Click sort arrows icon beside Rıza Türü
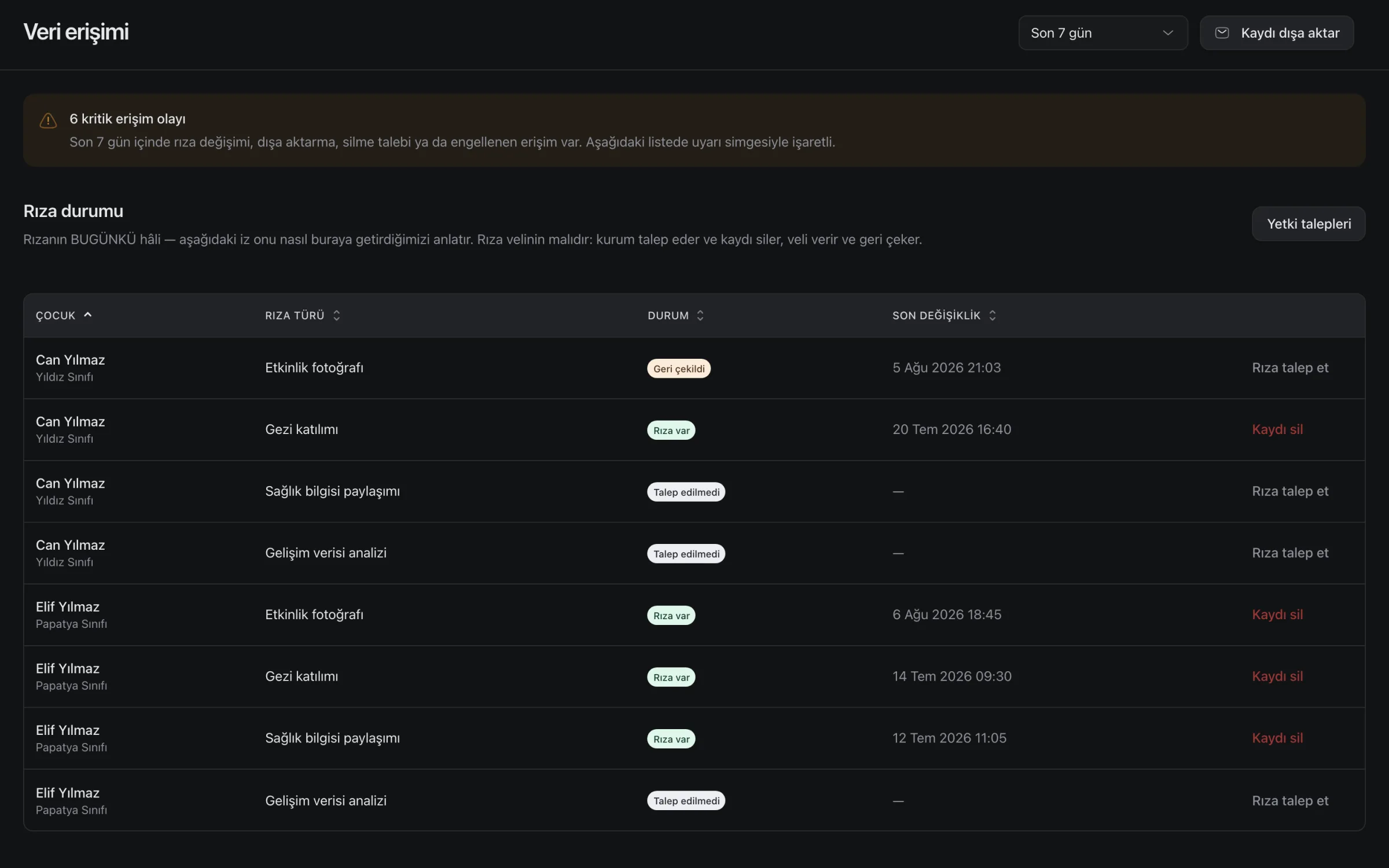This screenshot has height=868, width=1389. pos(336,315)
